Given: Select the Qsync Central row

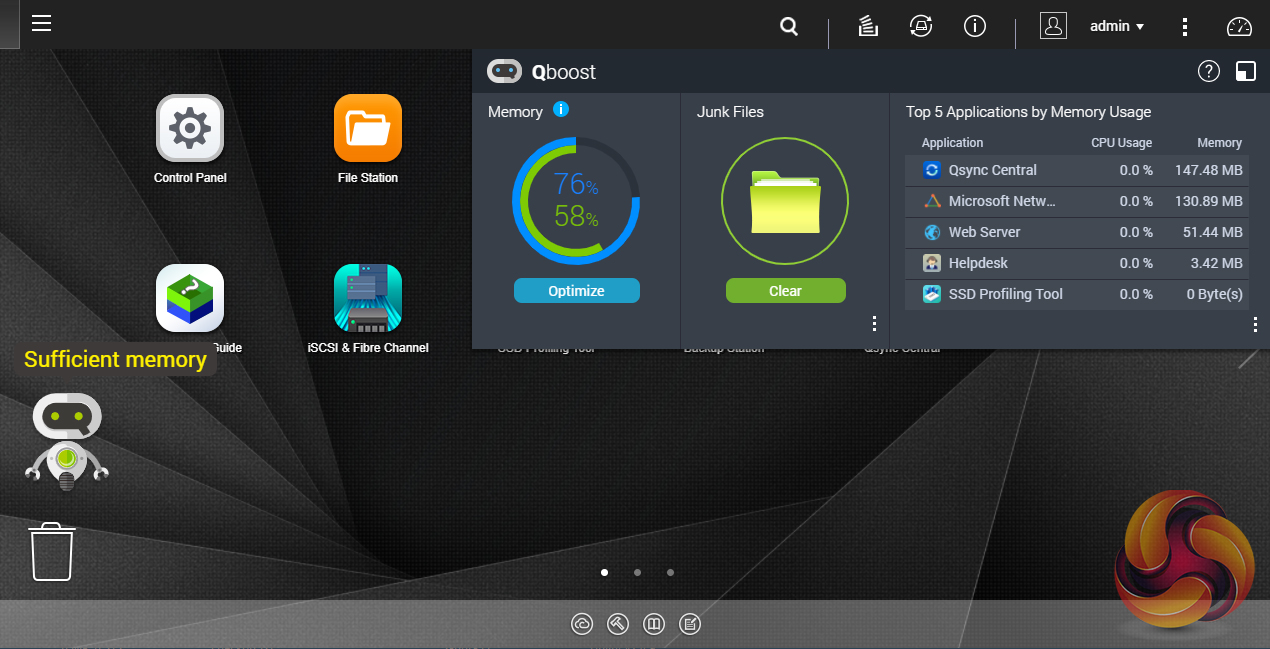Looking at the screenshot, I should [1077, 170].
